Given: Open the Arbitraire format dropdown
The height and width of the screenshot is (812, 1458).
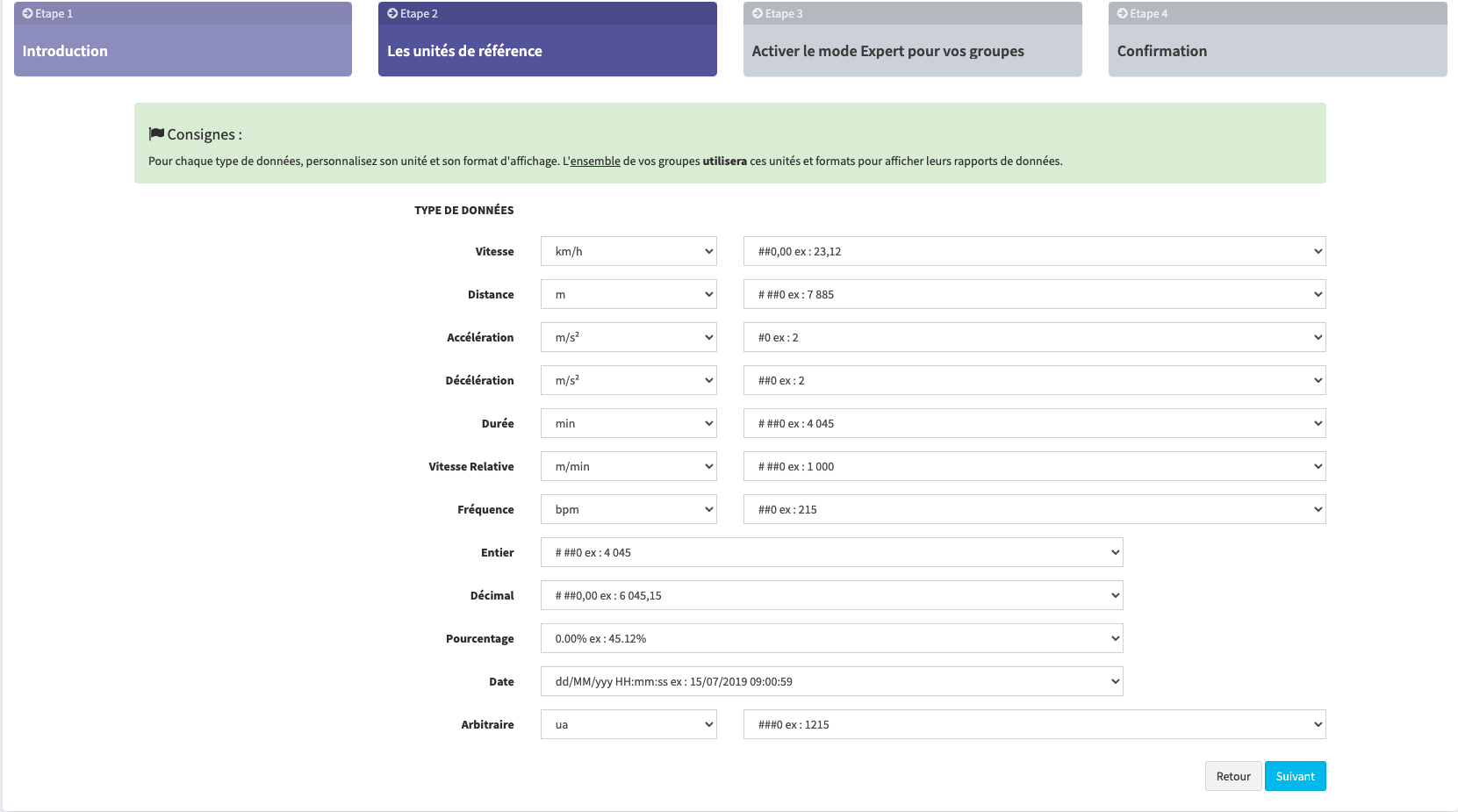Looking at the screenshot, I should point(1034,724).
